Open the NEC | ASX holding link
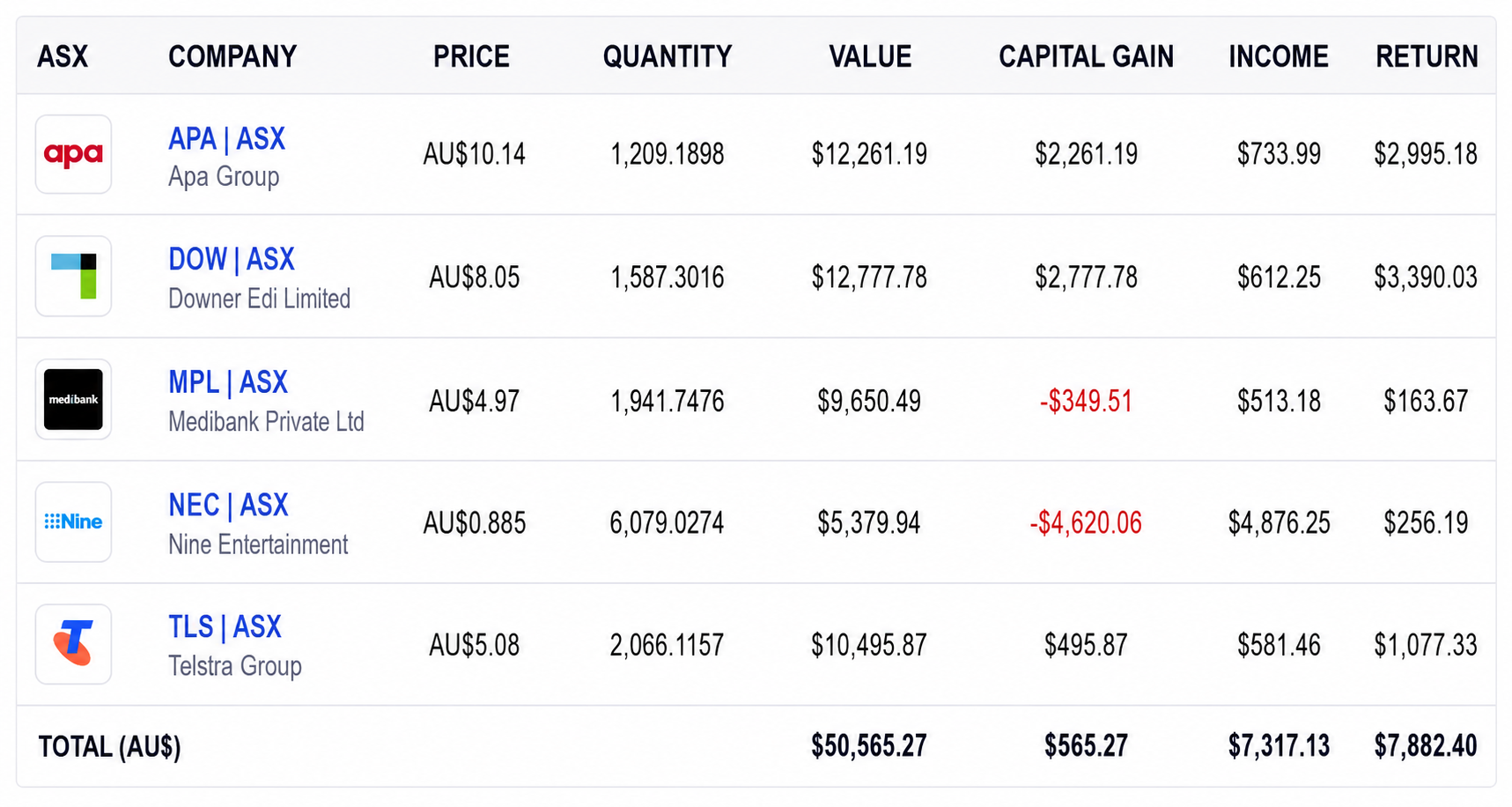1512x807 pixels. point(228,505)
